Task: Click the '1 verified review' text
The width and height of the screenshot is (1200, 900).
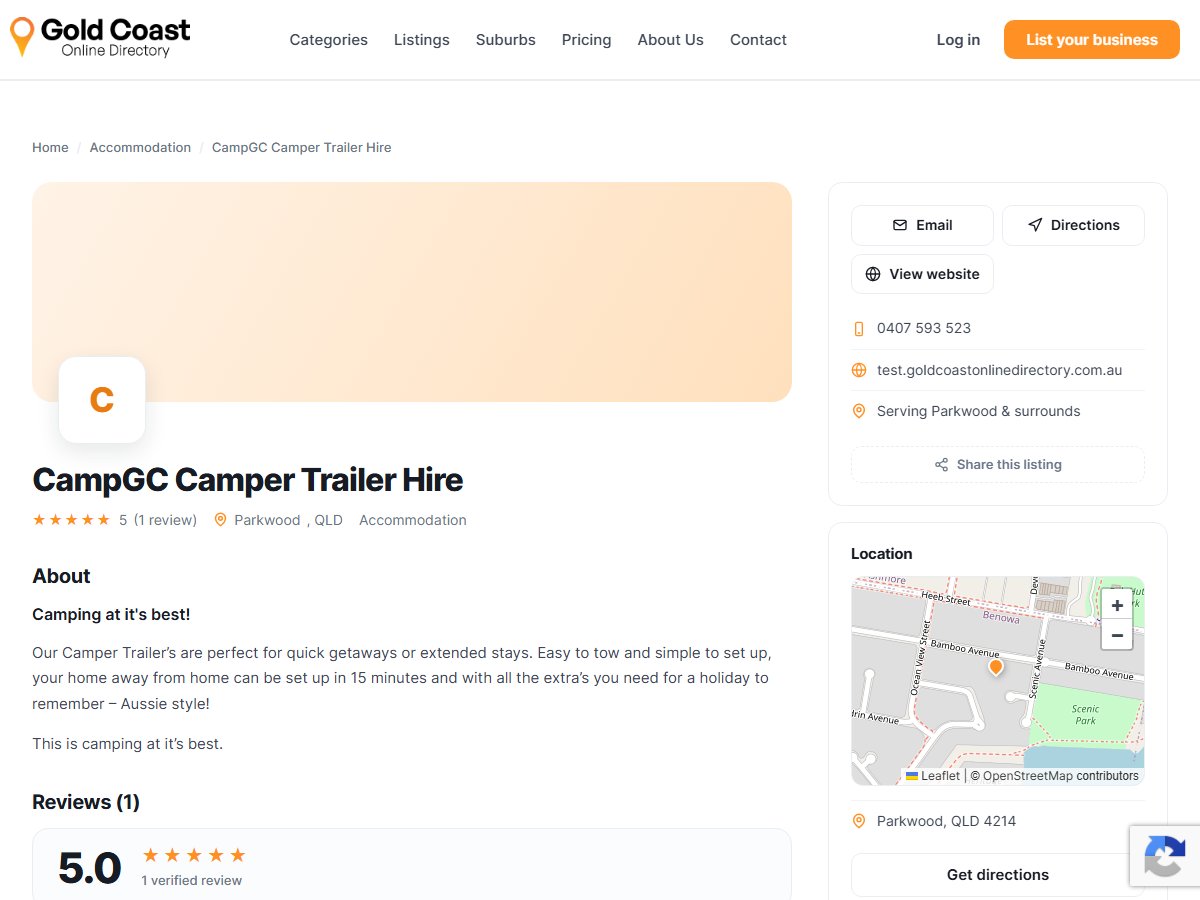Action: pos(192,880)
